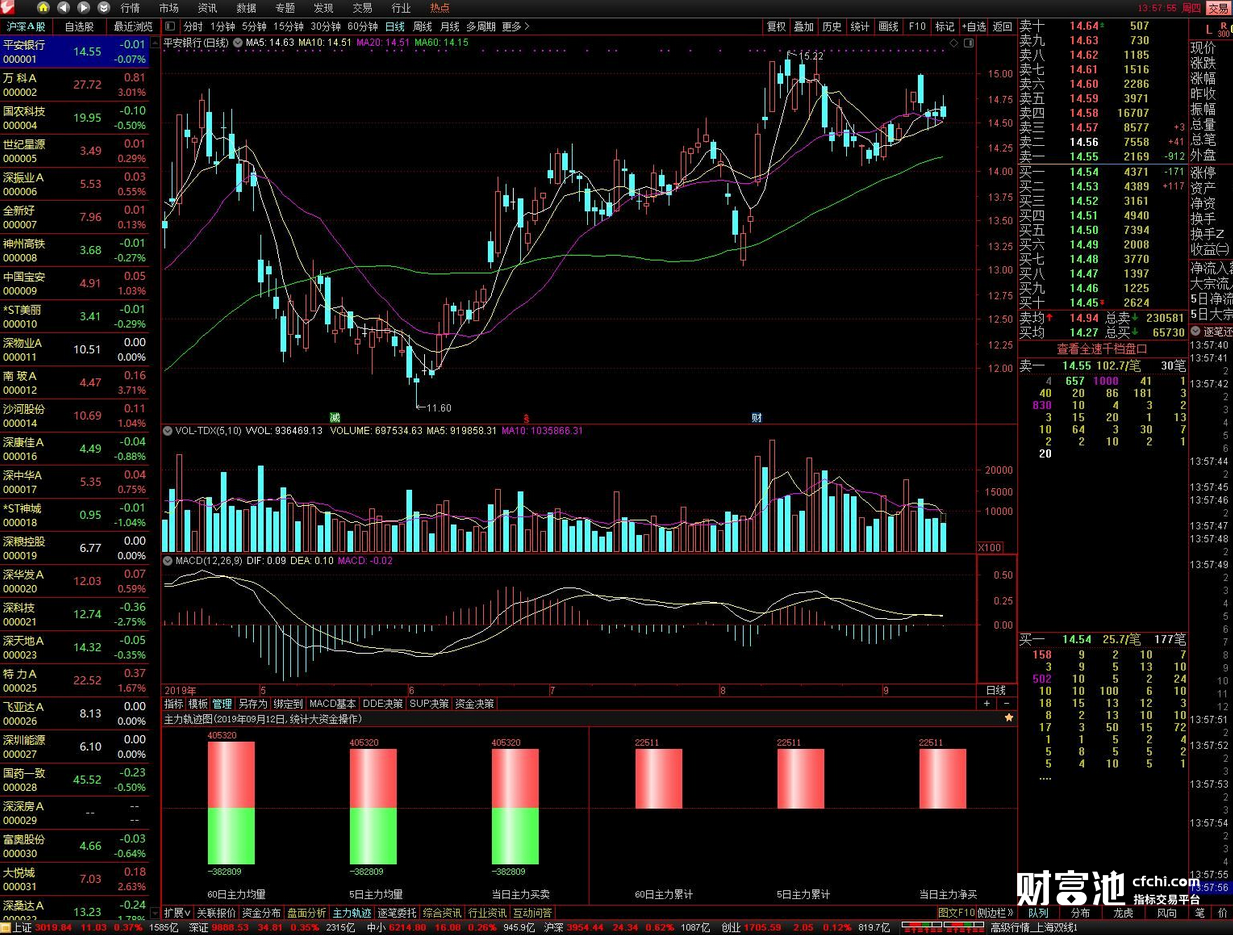The width and height of the screenshot is (1233, 935).
Task: Open the 日线 period selector below chart
Action: pos(996,690)
